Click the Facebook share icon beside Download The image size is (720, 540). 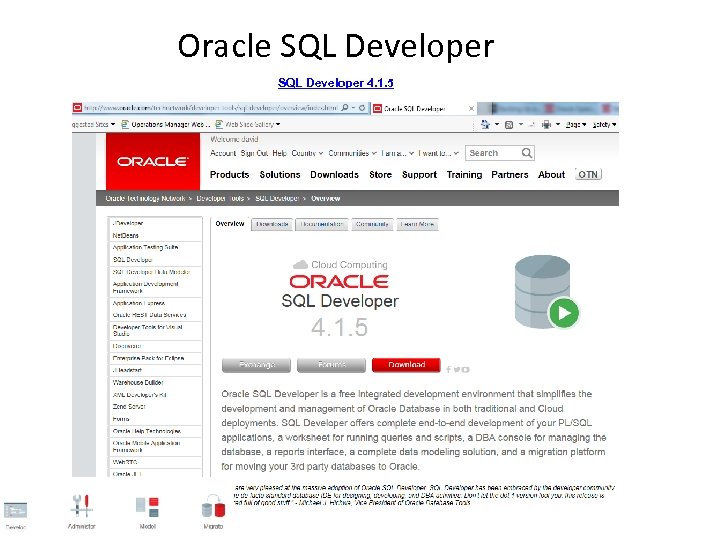tap(449, 369)
